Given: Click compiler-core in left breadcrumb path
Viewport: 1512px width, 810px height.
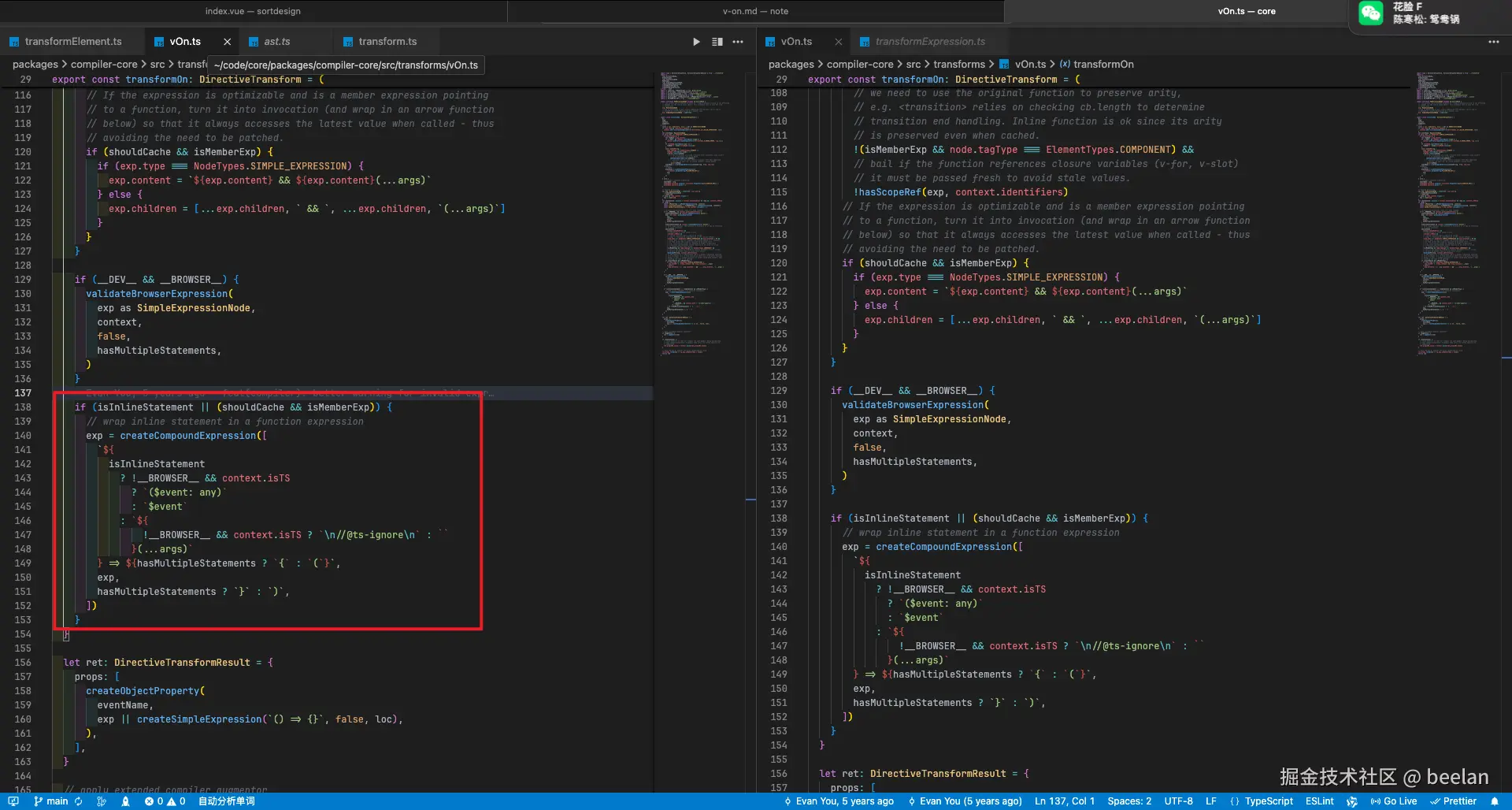Looking at the screenshot, I should point(104,65).
